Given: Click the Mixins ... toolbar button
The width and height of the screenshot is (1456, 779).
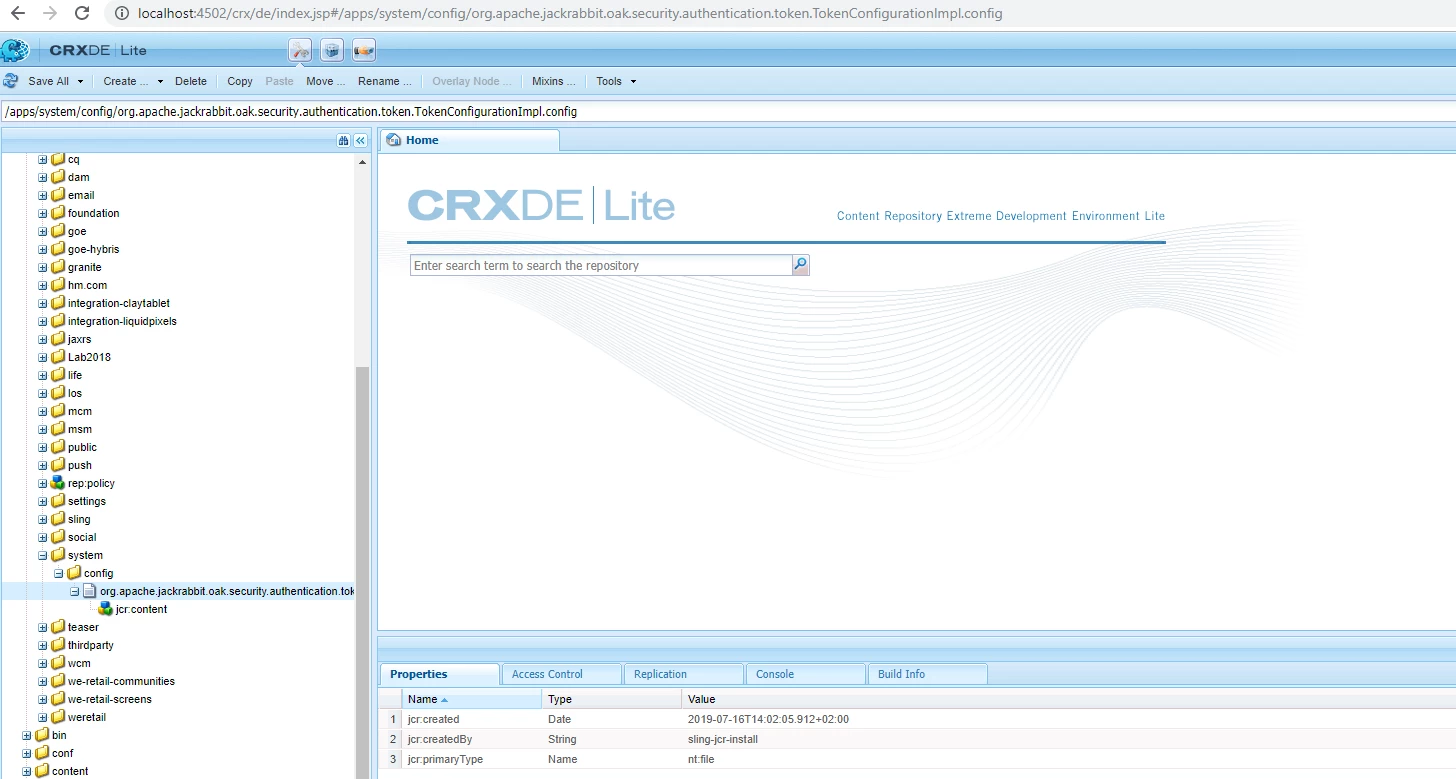Looking at the screenshot, I should click(554, 81).
